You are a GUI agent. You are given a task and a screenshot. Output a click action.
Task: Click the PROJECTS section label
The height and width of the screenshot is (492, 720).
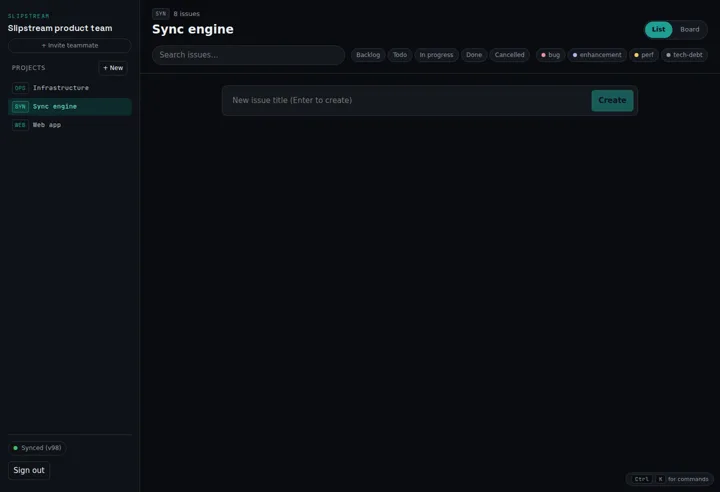tap(28, 68)
